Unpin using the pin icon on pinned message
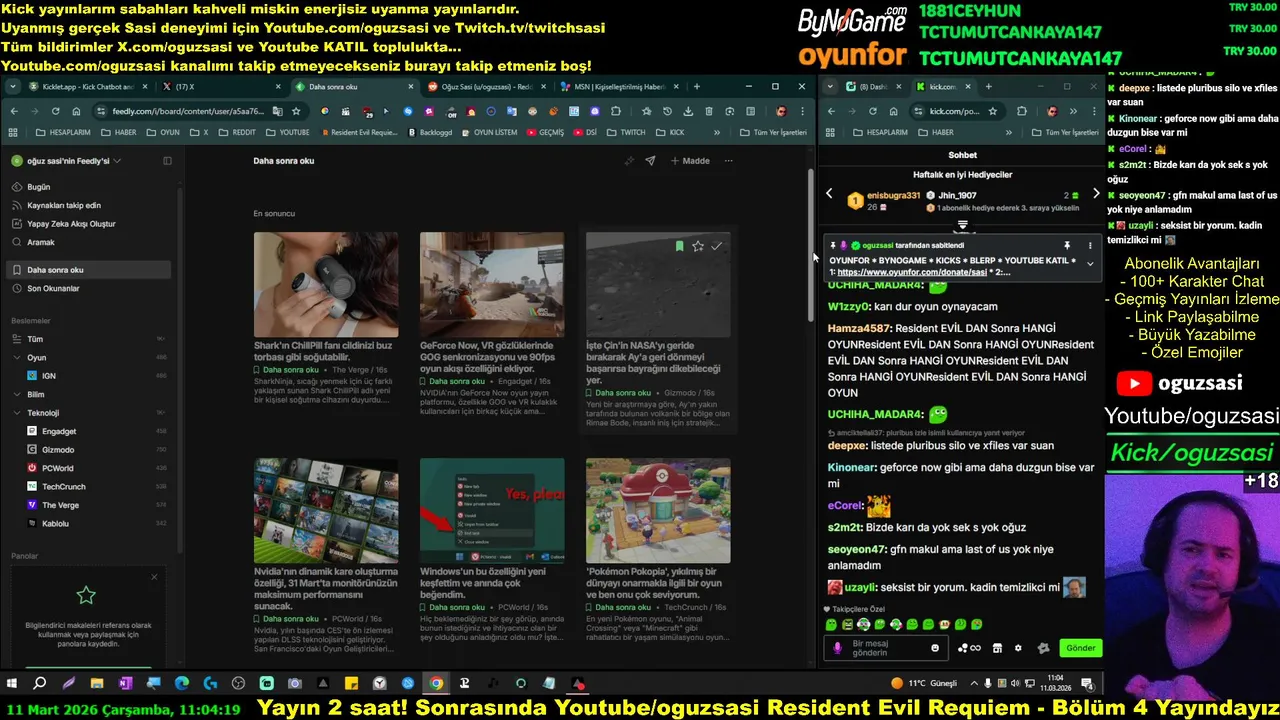 coord(1067,246)
